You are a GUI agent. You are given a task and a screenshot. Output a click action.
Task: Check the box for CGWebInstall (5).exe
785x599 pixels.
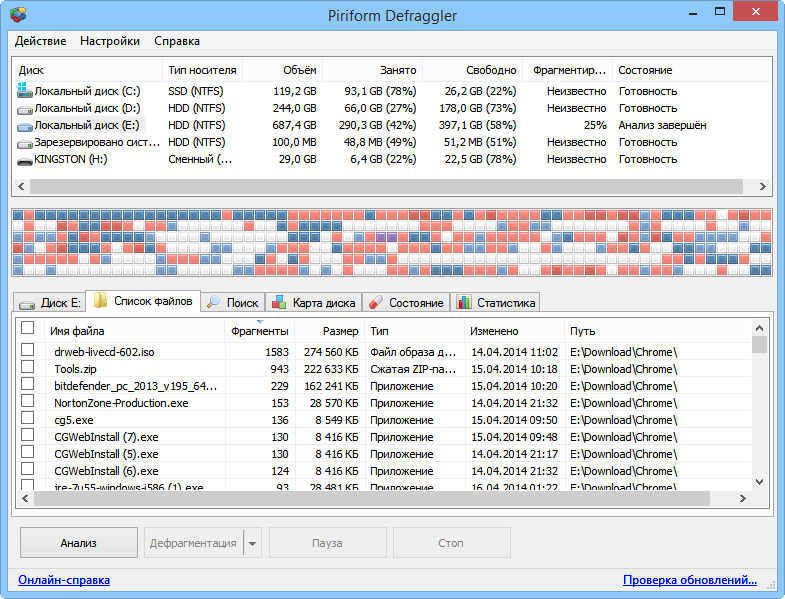point(28,452)
